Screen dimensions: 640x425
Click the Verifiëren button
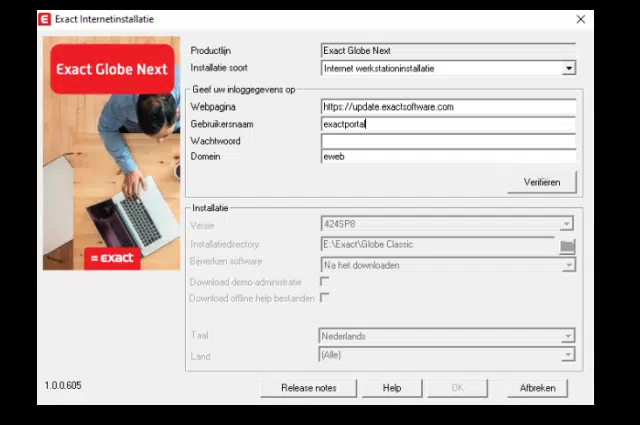[x=542, y=182]
